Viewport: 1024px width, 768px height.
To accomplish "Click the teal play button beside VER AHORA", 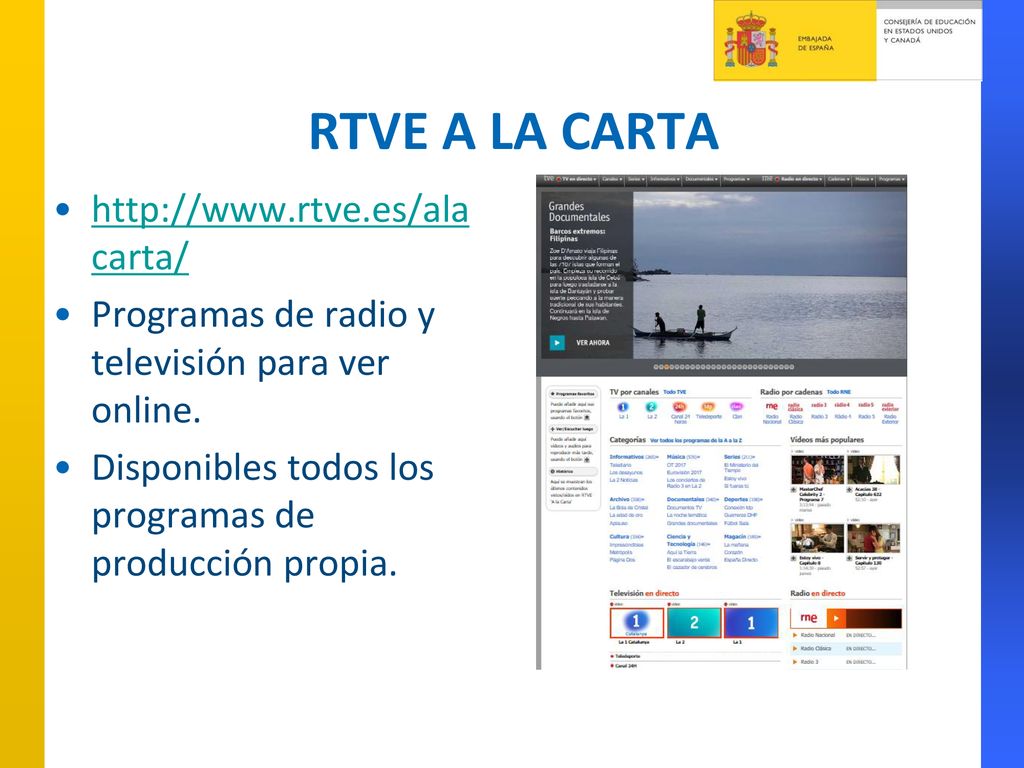I will tap(557, 342).
